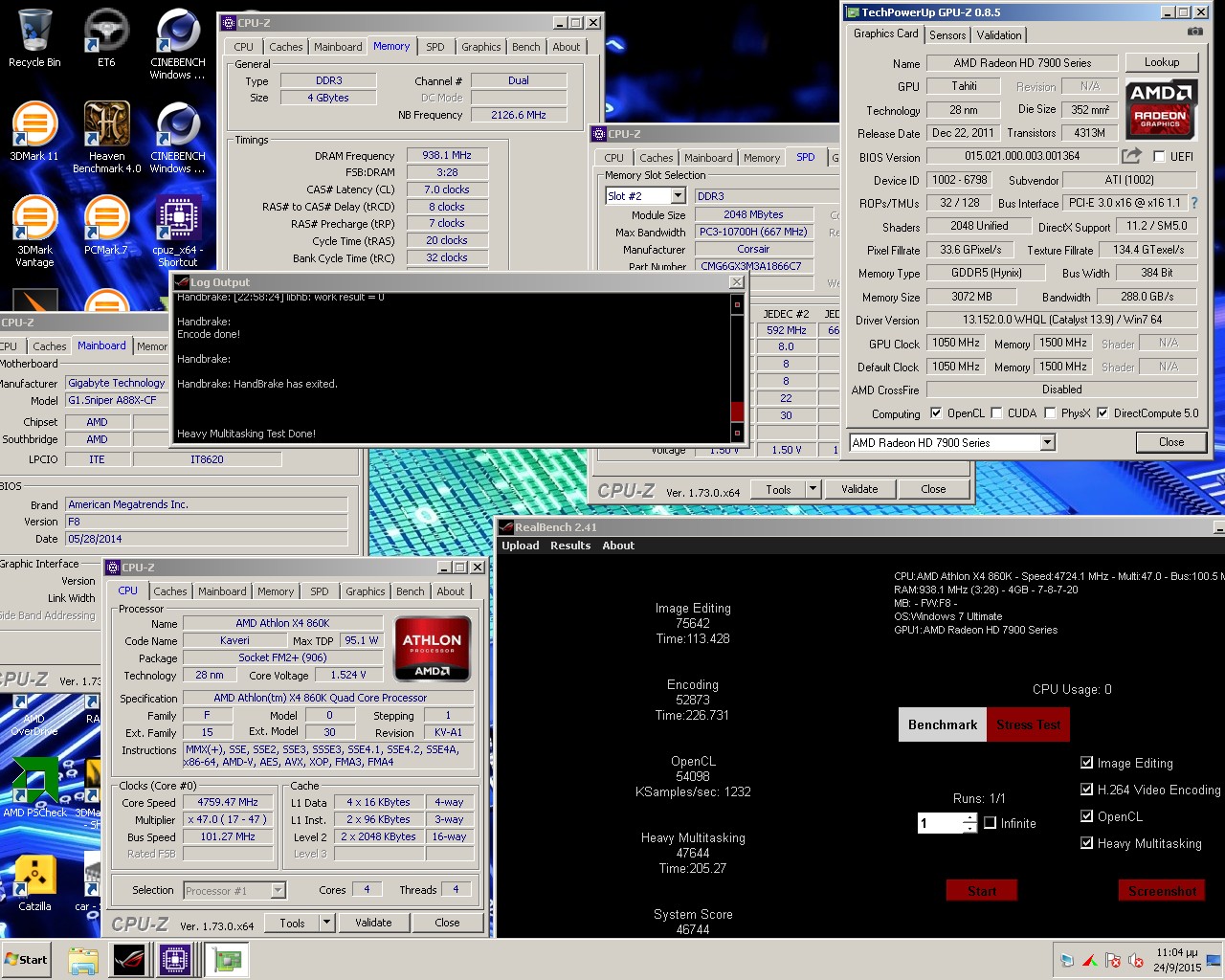Click the network tray icon
Image resolution: width=1225 pixels, height=980 pixels.
pyautogui.click(x=1067, y=960)
